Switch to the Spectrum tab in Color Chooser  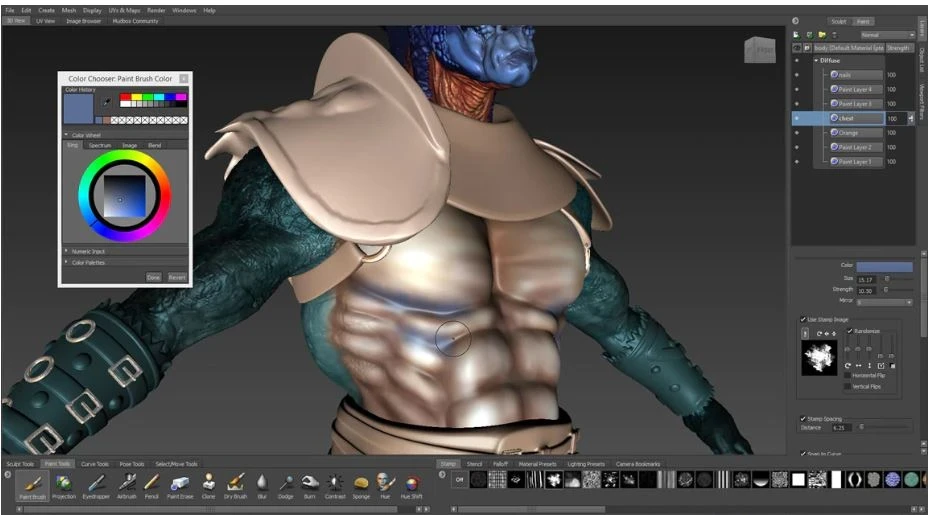(x=100, y=145)
